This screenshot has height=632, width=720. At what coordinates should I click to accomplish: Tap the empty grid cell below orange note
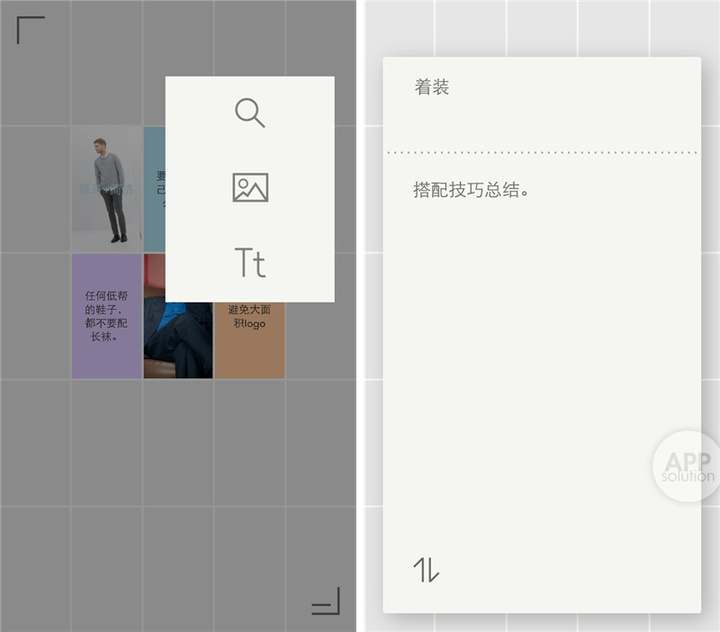(x=249, y=442)
